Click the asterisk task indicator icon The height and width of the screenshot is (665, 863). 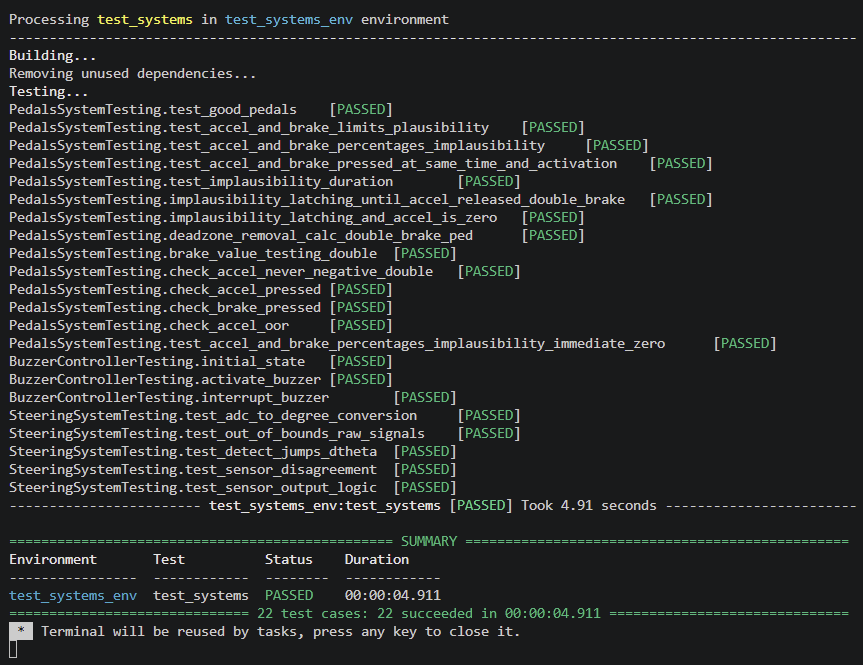point(21,631)
